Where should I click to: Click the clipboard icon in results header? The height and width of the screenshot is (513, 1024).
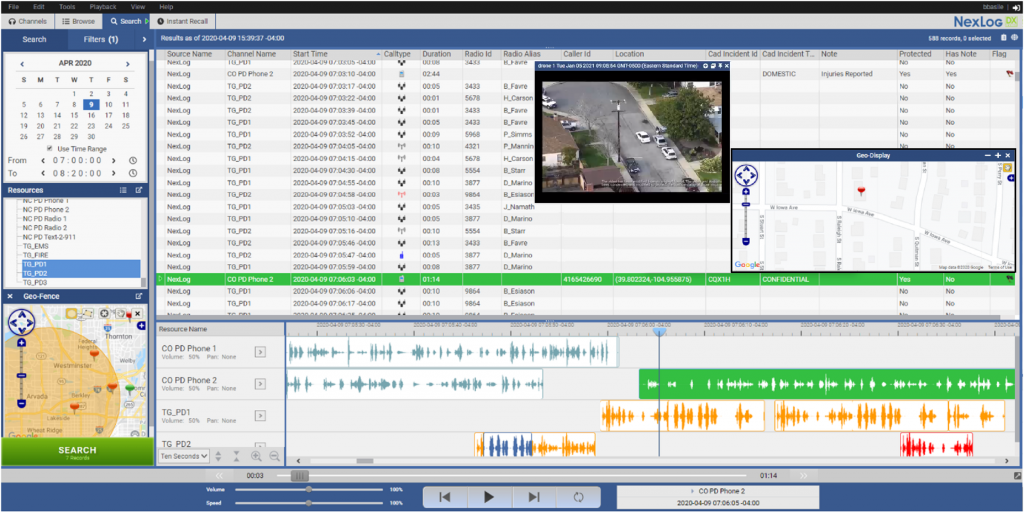[1004, 38]
